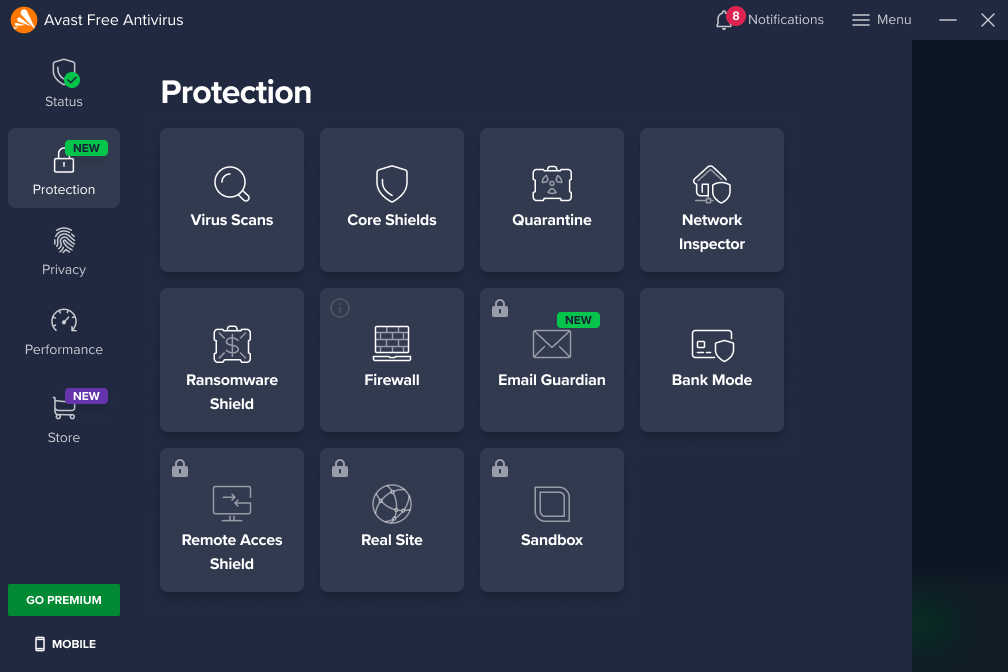Click the Email Guardian envelope icon
The image size is (1008, 672).
pos(552,344)
